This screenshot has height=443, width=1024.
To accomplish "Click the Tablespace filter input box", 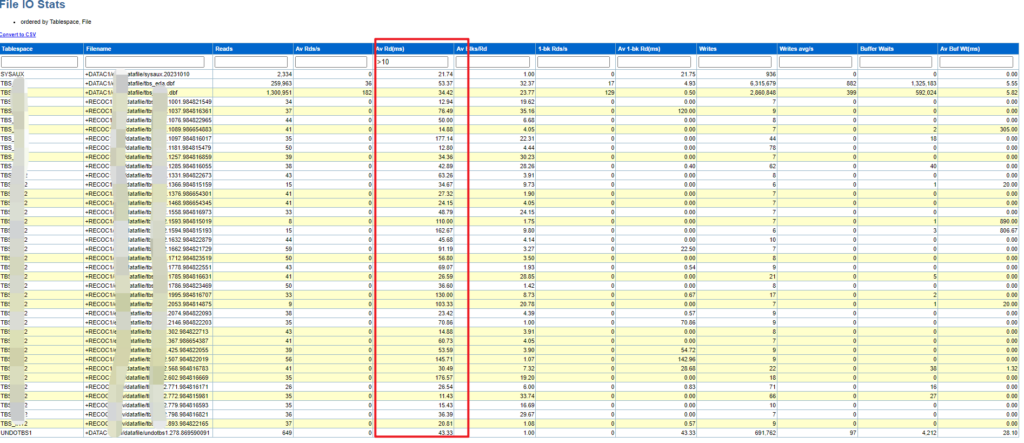I will click(40, 61).
